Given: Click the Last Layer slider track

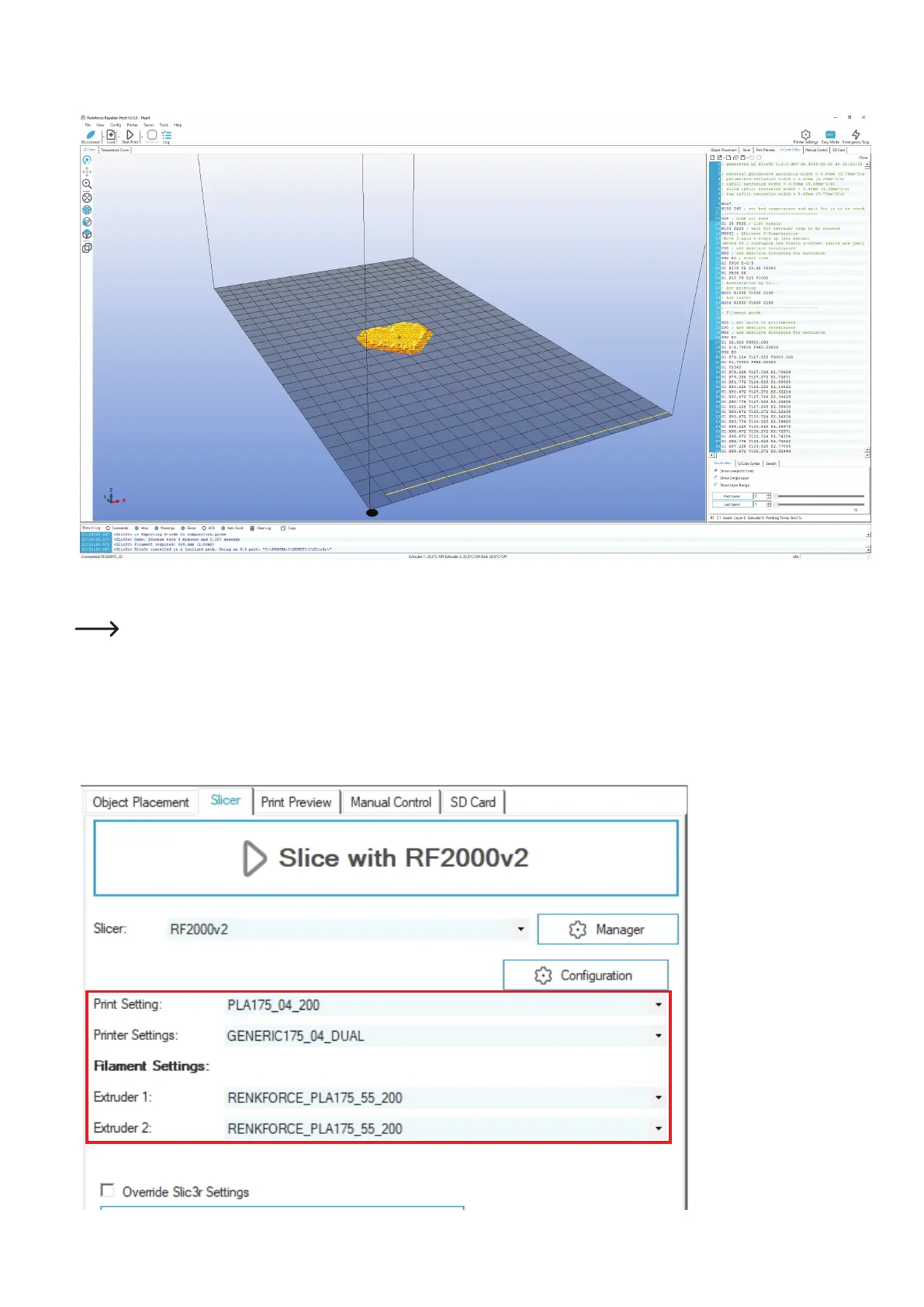Looking at the screenshot, I should (x=820, y=504).
